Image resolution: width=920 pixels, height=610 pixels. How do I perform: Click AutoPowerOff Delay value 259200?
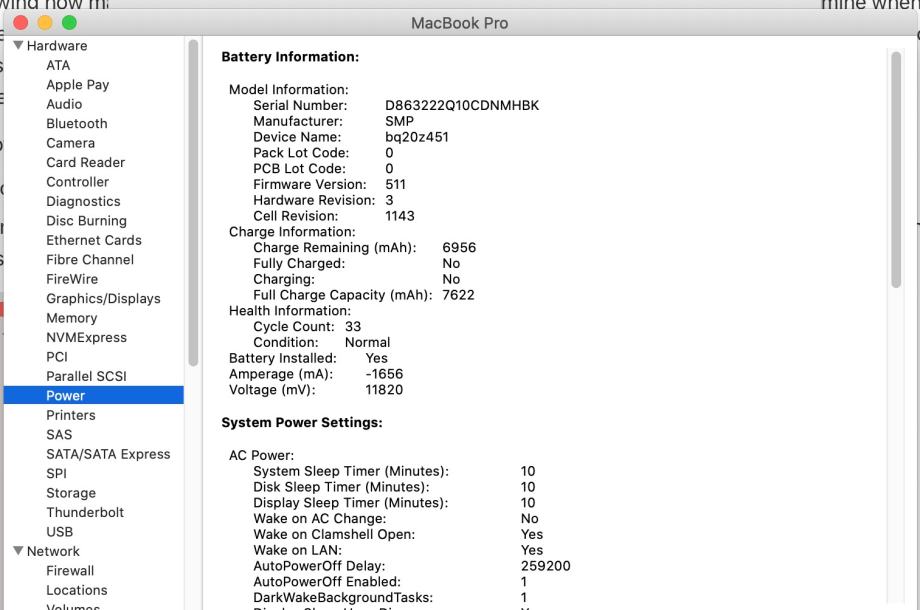546,566
